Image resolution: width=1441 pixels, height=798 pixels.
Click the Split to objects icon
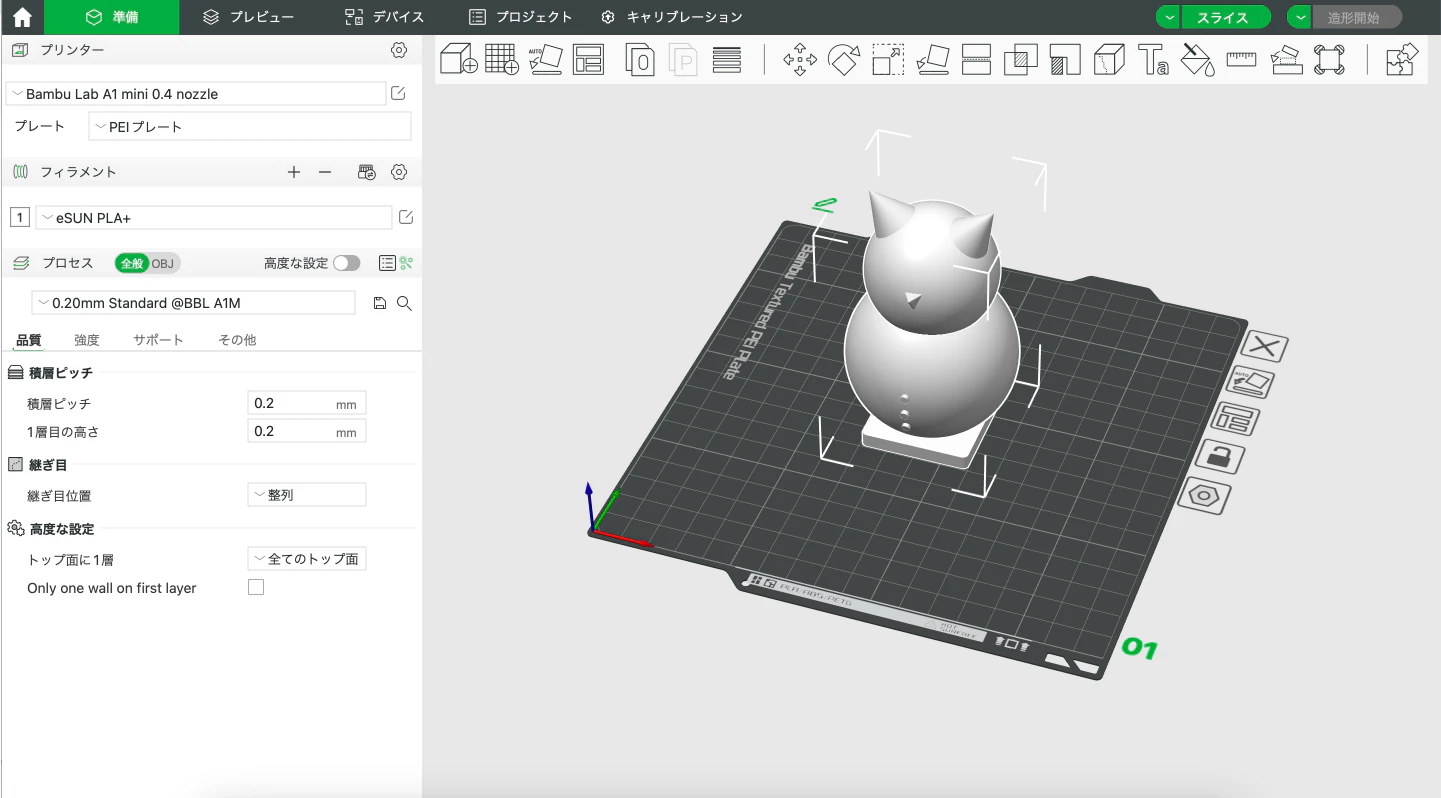point(640,59)
